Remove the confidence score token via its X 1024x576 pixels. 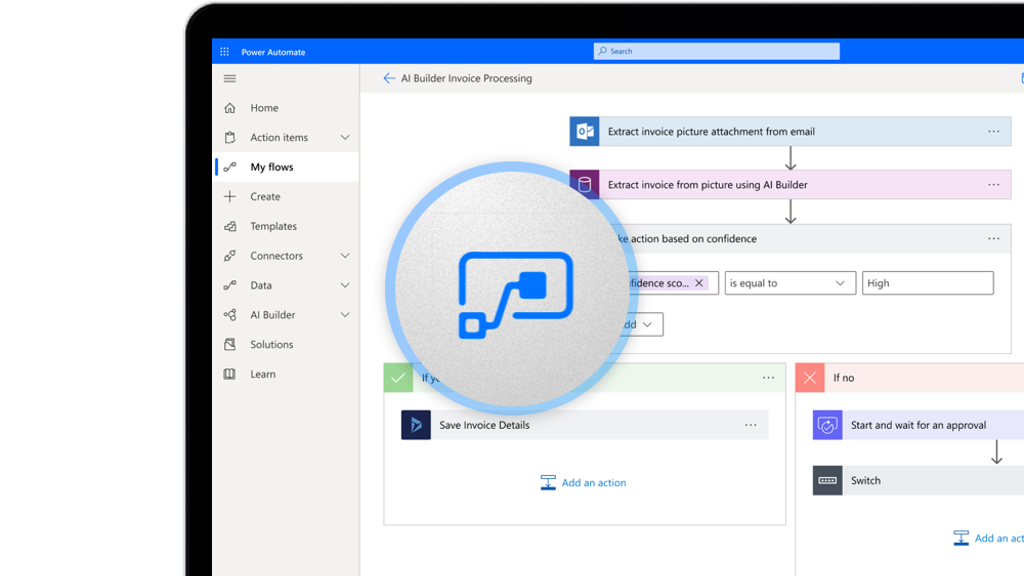(699, 283)
